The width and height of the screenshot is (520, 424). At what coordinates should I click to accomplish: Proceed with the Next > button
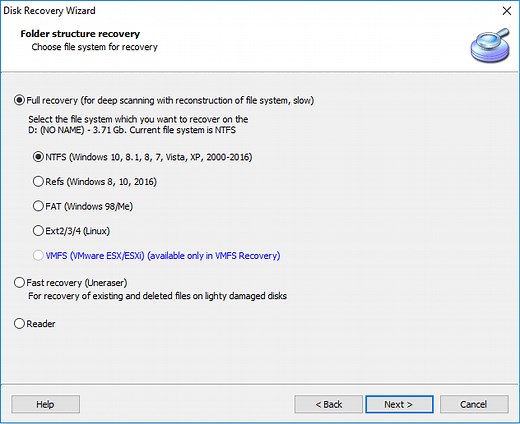(399, 404)
